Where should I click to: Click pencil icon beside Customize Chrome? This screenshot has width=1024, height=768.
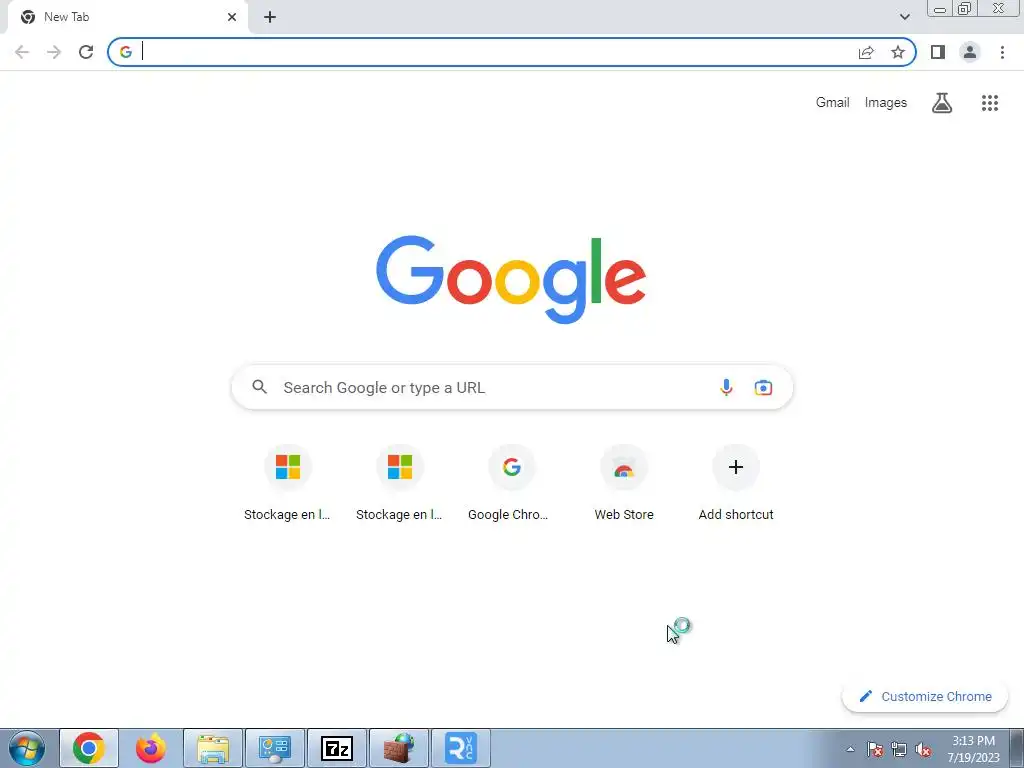coord(865,696)
